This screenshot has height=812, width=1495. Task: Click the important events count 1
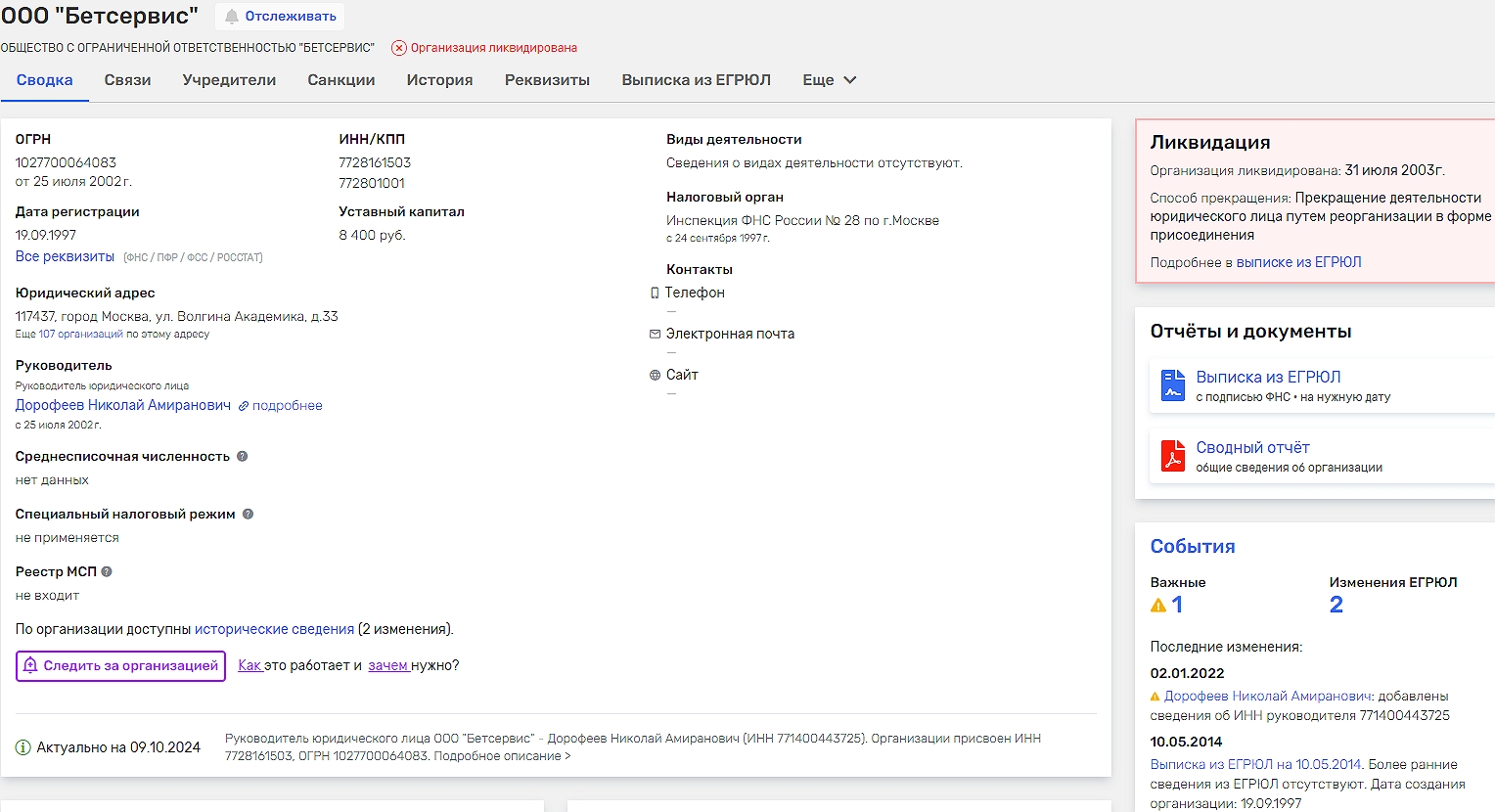pyautogui.click(x=1177, y=606)
